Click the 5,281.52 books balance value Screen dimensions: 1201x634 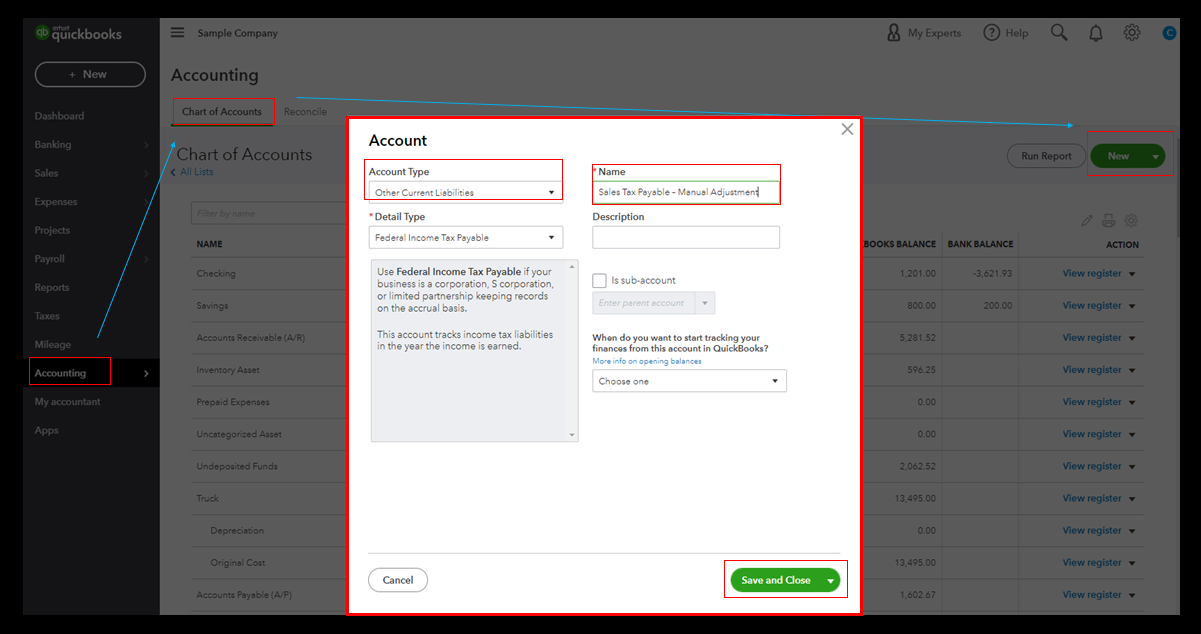(x=917, y=338)
